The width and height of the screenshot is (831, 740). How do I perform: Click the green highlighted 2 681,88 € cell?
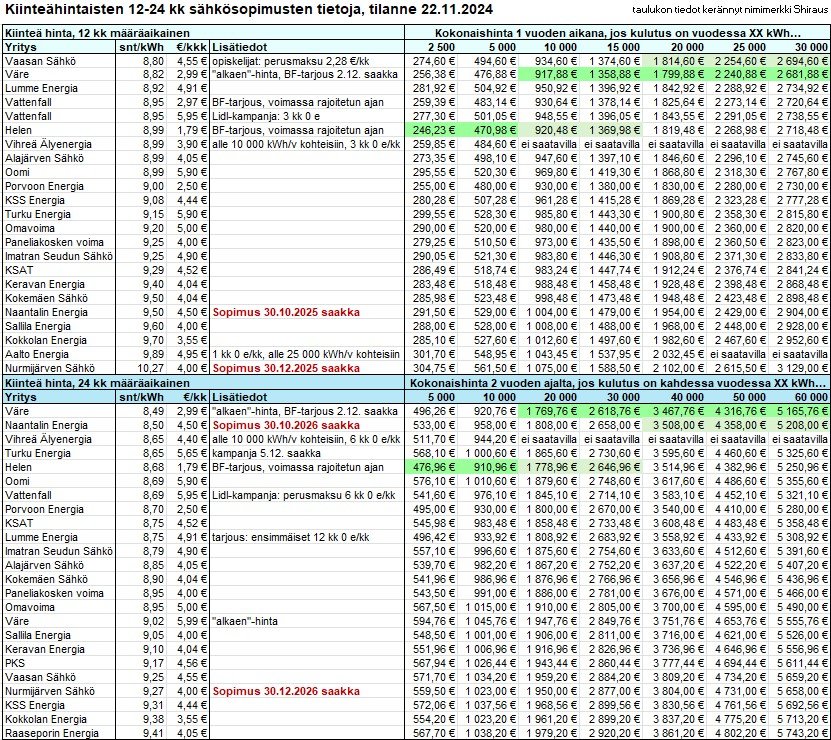pyautogui.click(x=799, y=74)
